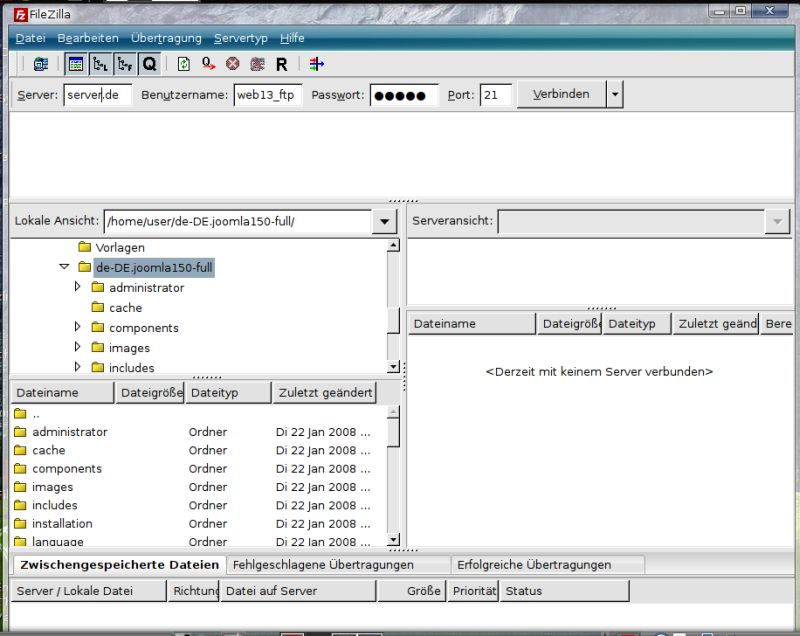Open the Lokale Ansicht path dropdown
This screenshot has height=636, width=800.
click(x=385, y=221)
